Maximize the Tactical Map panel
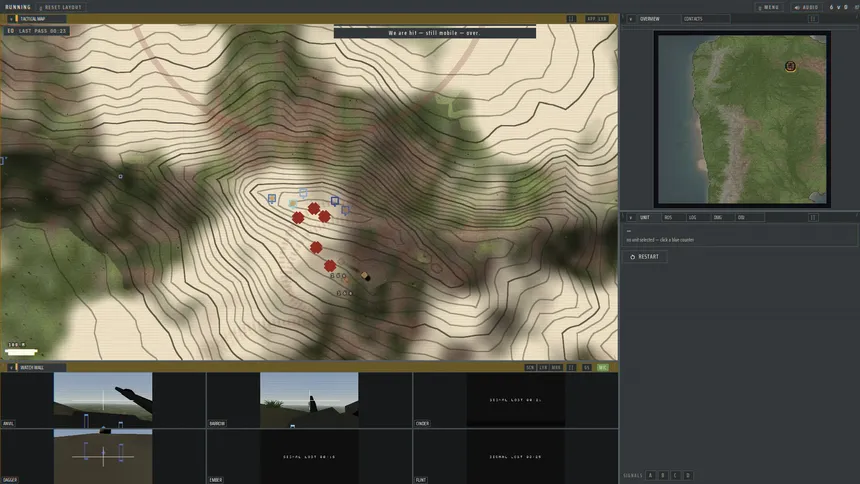 coord(571,19)
